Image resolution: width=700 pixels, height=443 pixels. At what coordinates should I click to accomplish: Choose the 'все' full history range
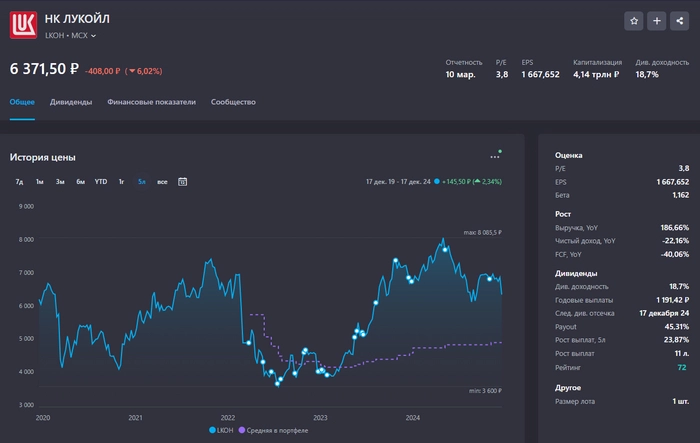(162, 182)
